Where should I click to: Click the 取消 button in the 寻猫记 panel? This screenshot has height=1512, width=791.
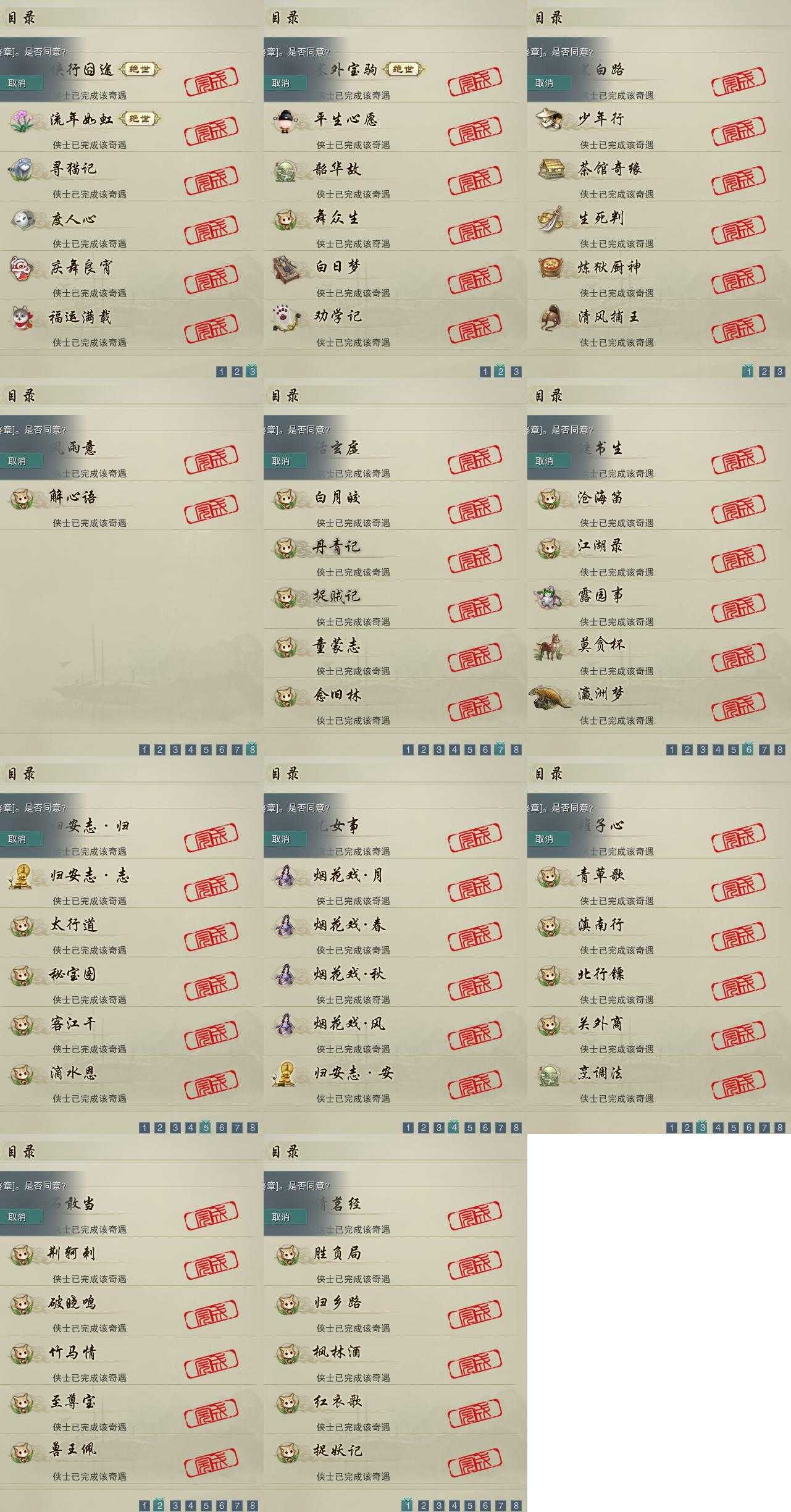coord(22,83)
